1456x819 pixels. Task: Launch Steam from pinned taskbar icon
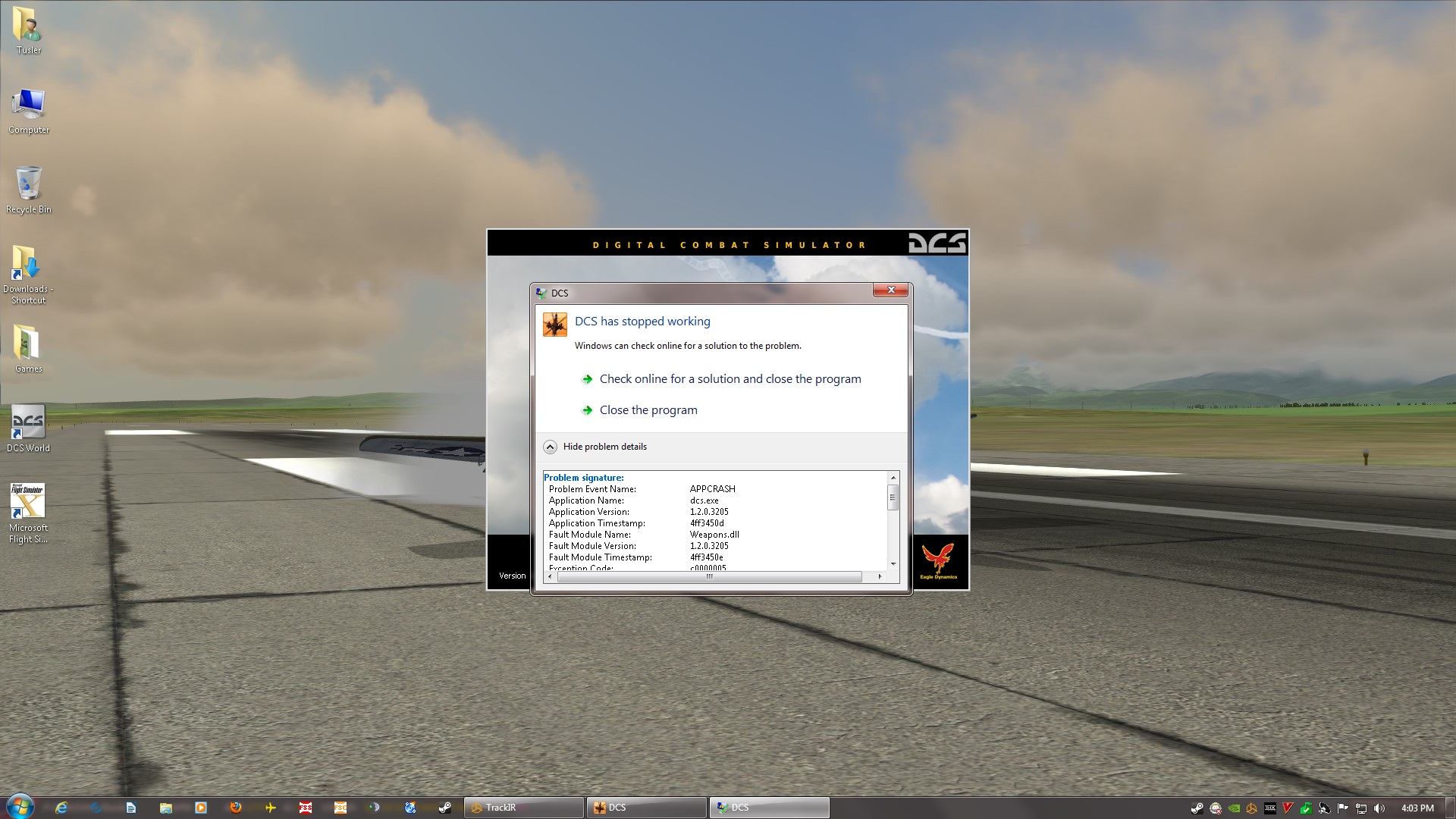click(445, 808)
